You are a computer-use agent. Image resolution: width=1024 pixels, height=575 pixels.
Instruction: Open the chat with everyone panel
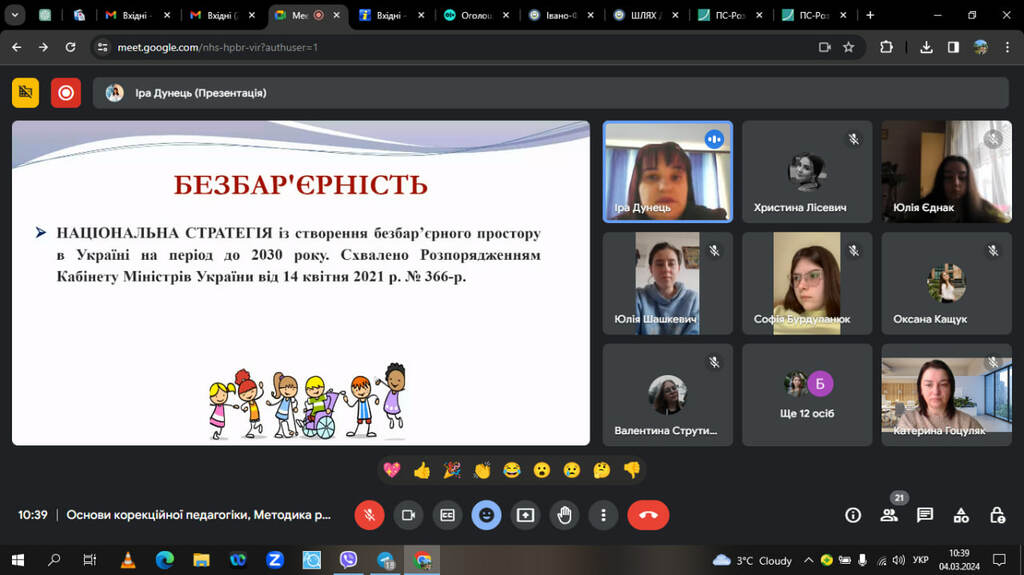point(925,515)
